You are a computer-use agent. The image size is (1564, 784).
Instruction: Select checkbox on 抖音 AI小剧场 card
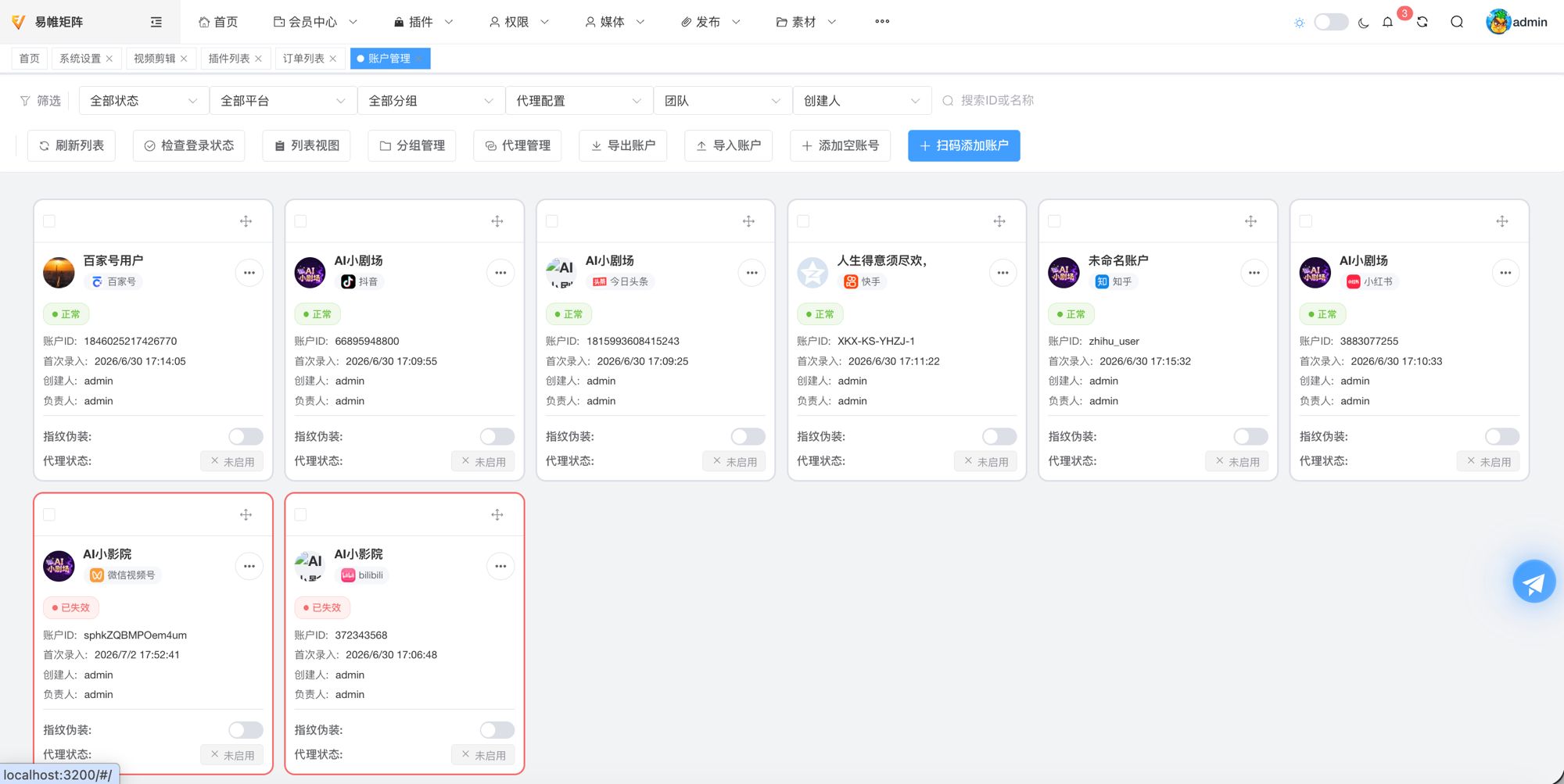(300, 221)
